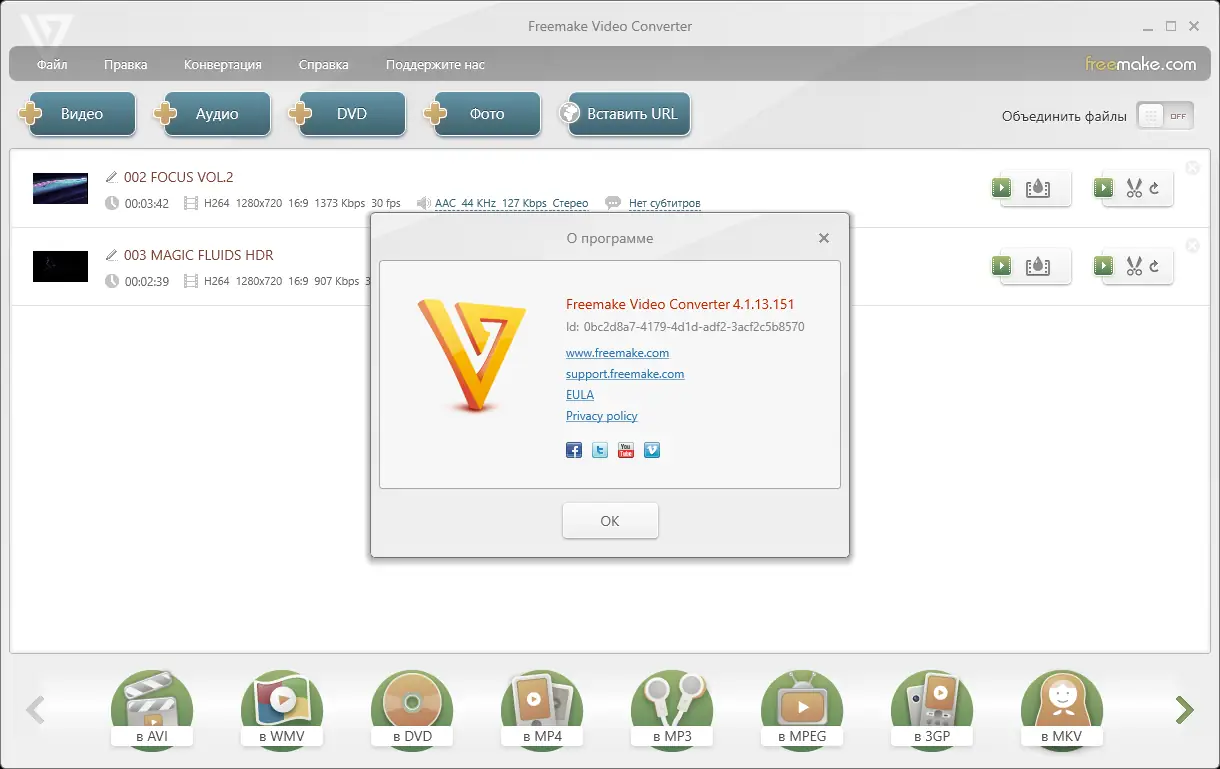The width and height of the screenshot is (1220, 769).
Task: Open the support.freemake.com link
Action: click(x=625, y=374)
